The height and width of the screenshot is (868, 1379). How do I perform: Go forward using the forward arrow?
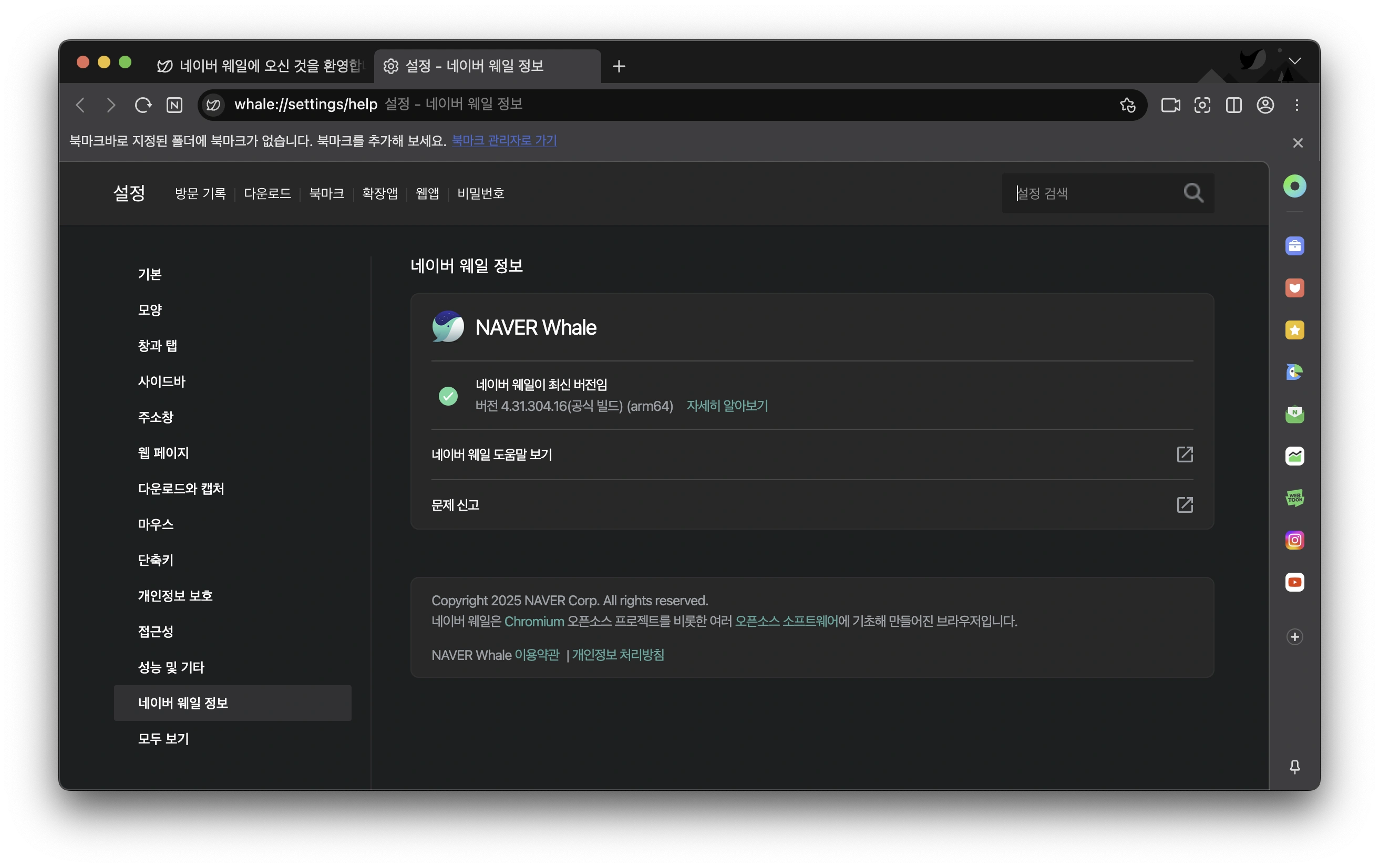click(x=111, y=105)
